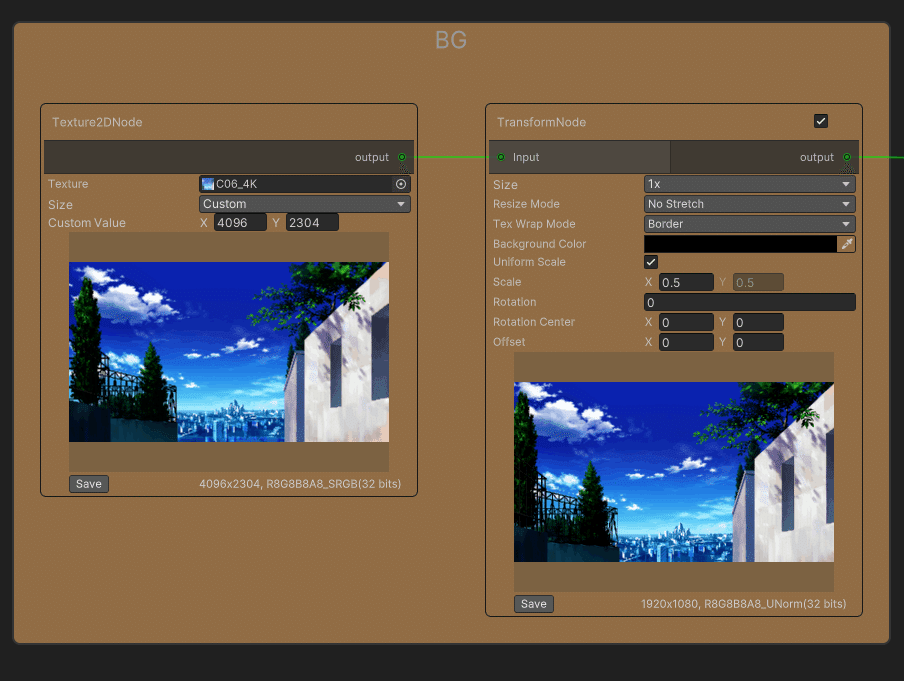Click the Background Color label
Viewport: 904px width, 681px height.
click(x=539, y=244)
